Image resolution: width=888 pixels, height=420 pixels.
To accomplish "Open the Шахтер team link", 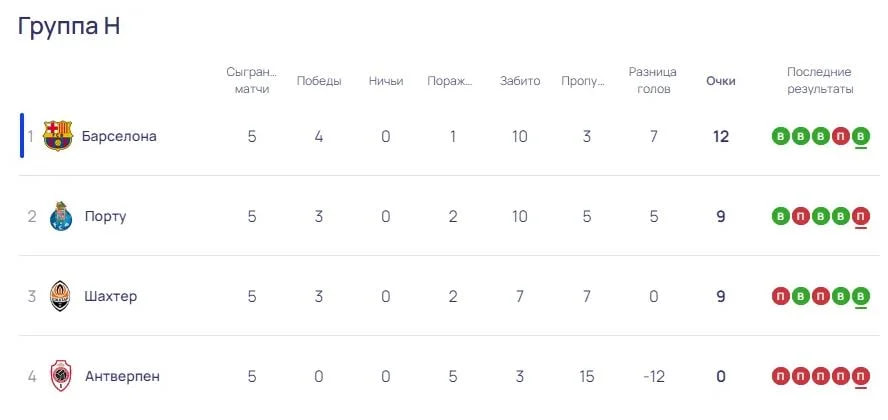I will tap(110, 296).
